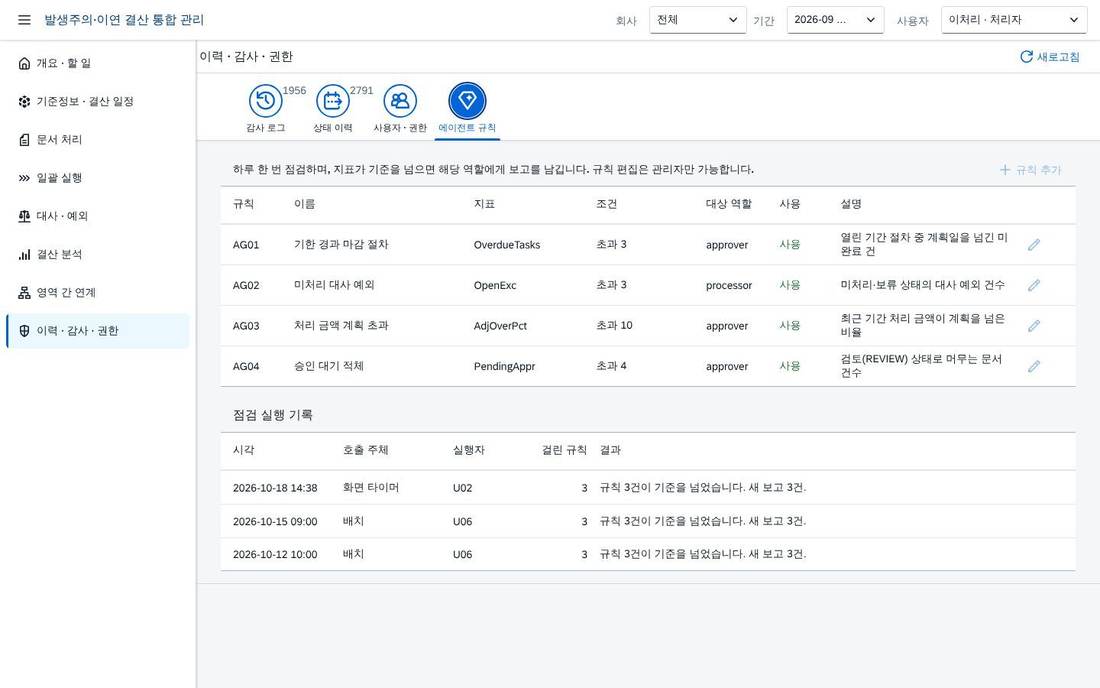Click the plus icon for 규칙 추가
This screenshot has width=1100, height=688.
click(1005, 170)
